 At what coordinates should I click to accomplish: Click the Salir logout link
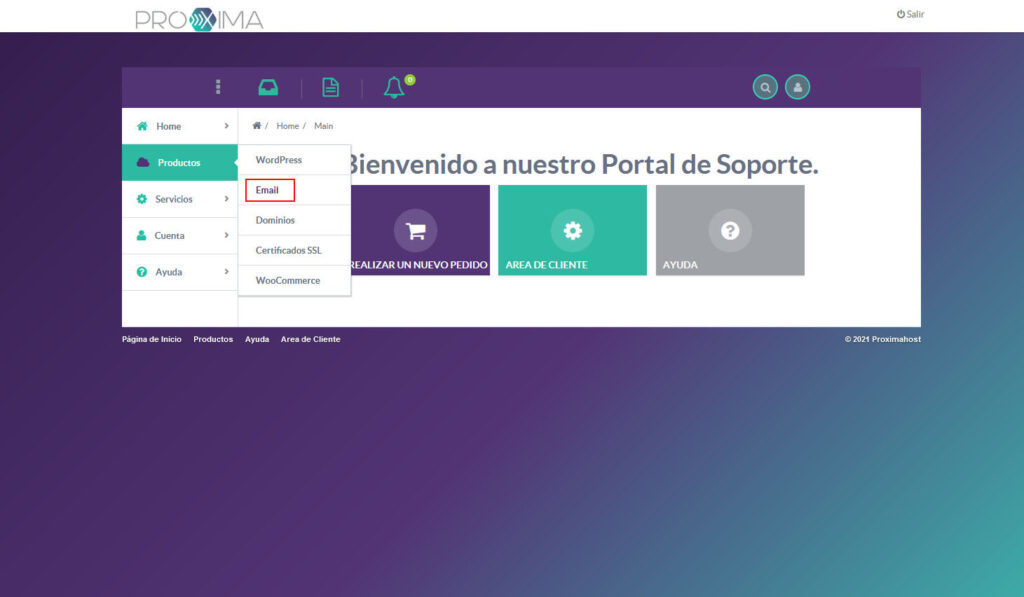[x=911, y=14]
